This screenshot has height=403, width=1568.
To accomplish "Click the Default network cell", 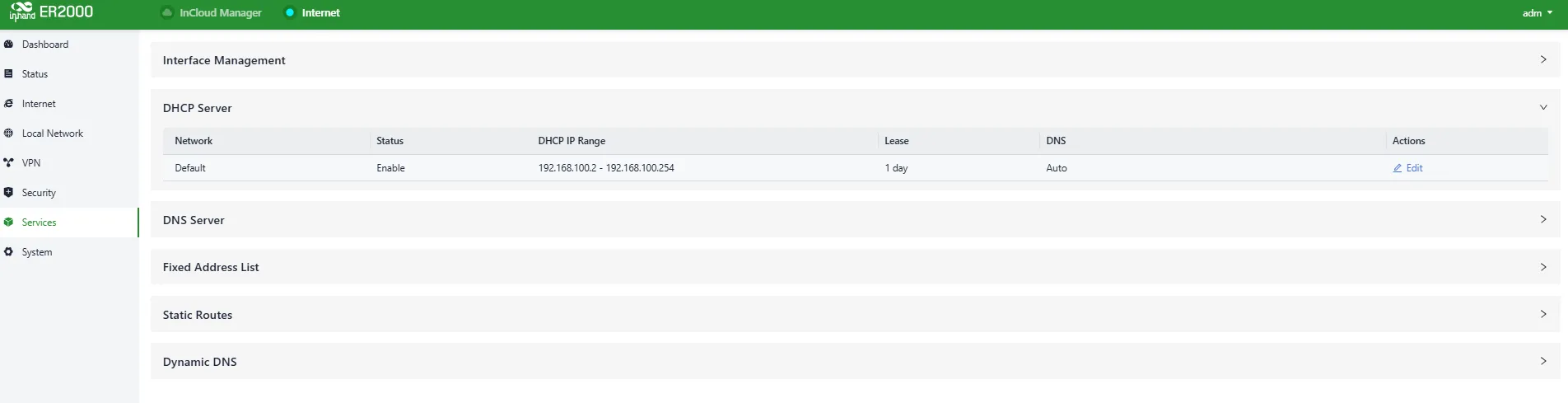I will click(190, 168).
